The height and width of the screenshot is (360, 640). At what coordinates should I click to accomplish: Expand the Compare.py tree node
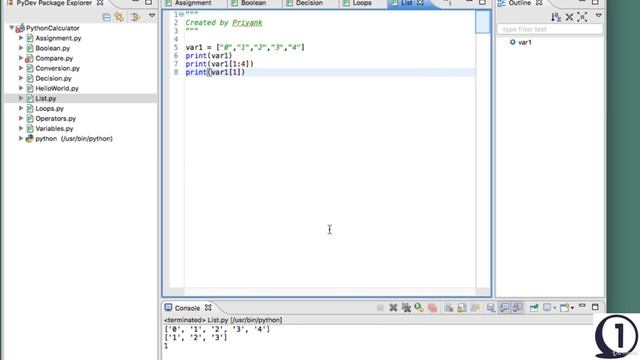(x=21, y=58)
